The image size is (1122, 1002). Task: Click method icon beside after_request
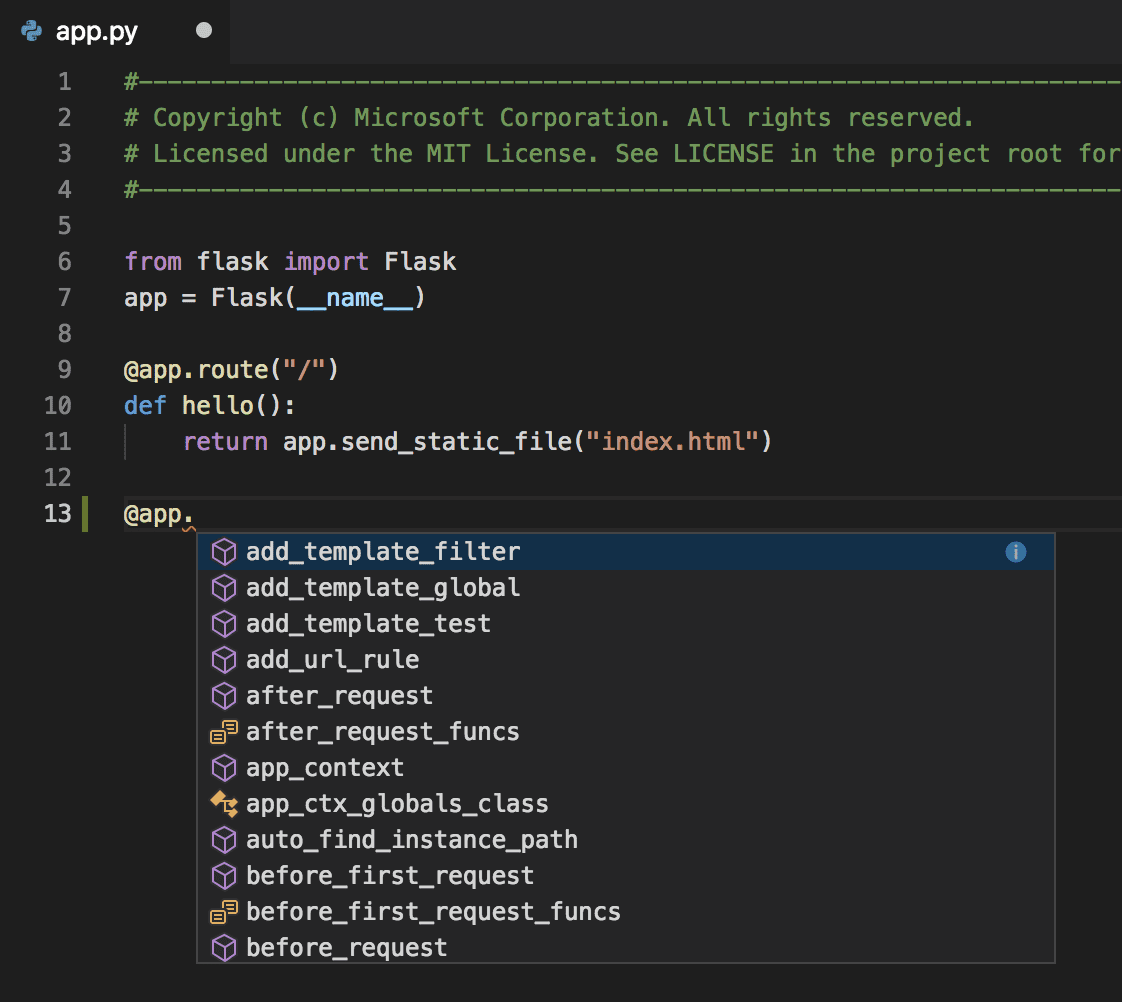click(x=224, y=696)
